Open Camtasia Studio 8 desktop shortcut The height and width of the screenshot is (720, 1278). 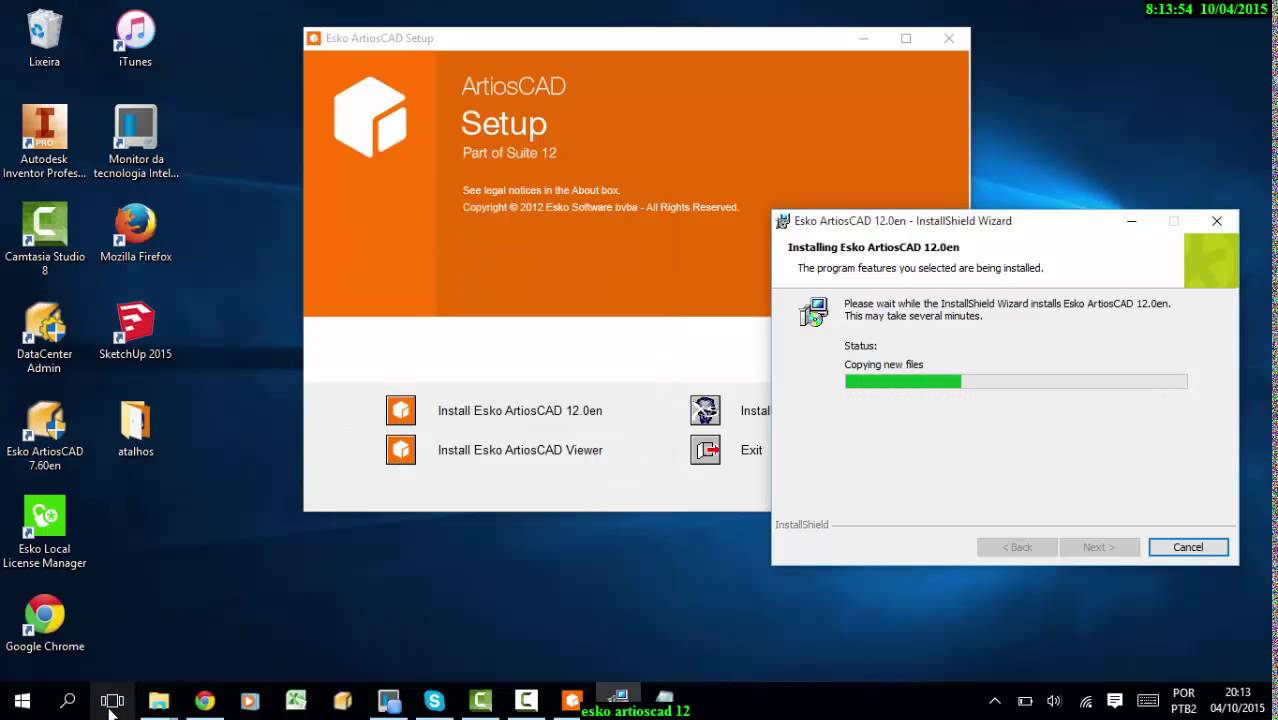click(44, 239)
